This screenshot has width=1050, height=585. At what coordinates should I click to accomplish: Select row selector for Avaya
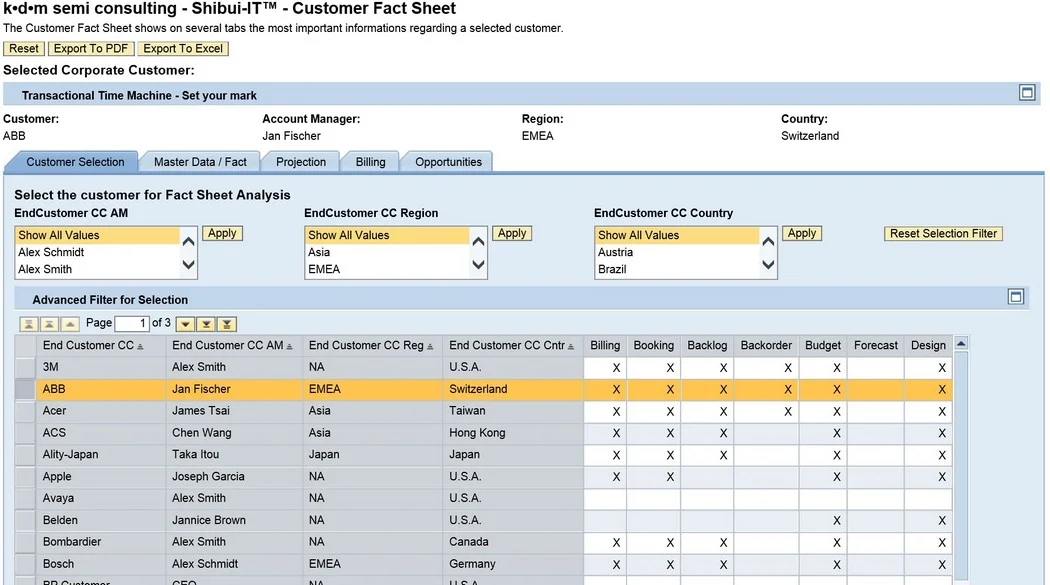[25, 498]
